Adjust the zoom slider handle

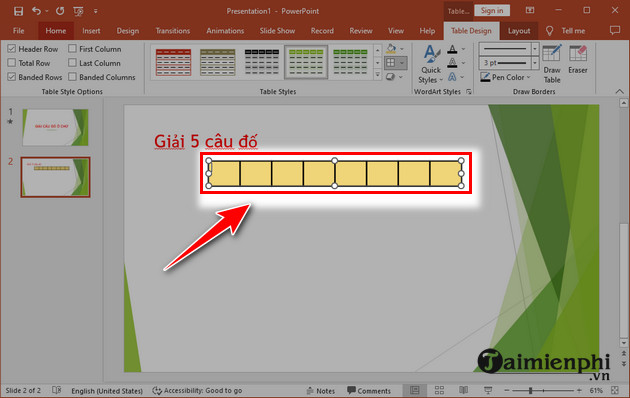point(530,390)
